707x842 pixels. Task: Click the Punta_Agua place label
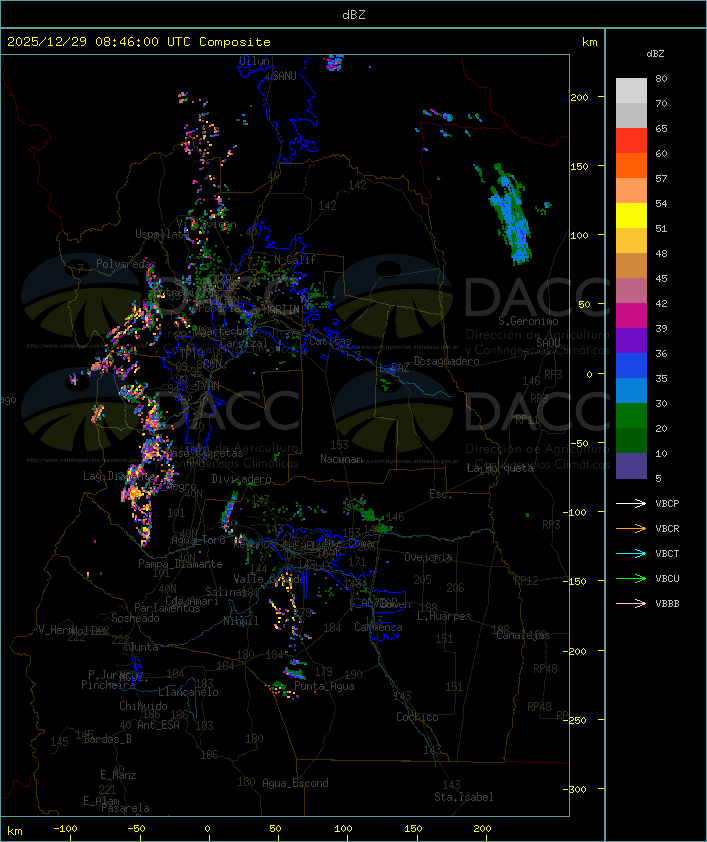point(324,686)
